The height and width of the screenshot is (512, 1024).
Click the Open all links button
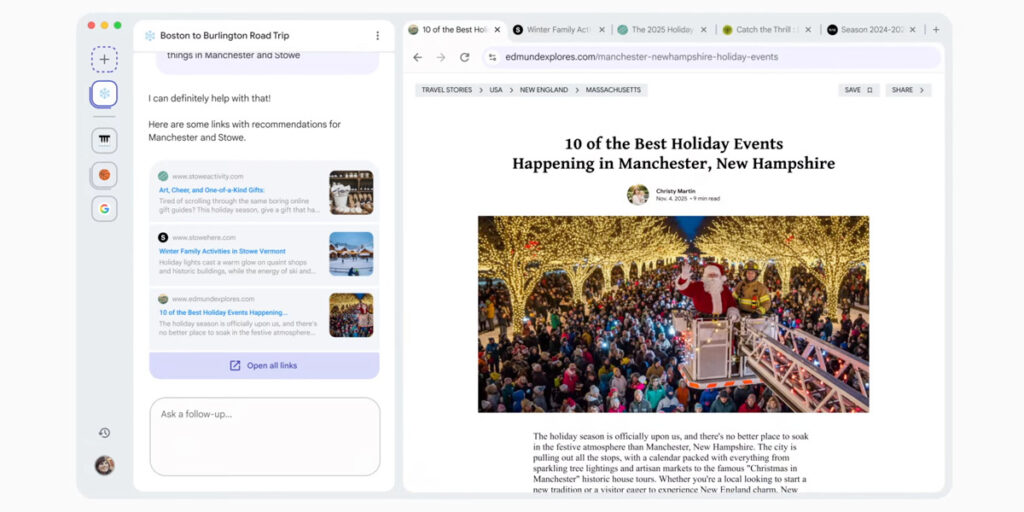[x=264, y=366]
